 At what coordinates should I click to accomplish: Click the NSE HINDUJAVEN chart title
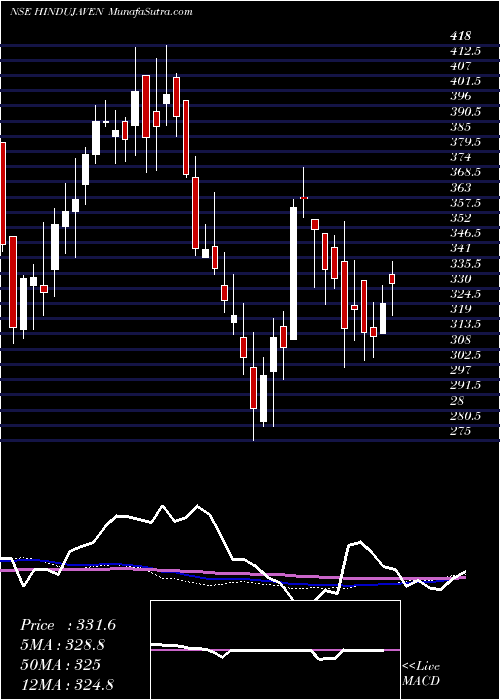(x=57, y=12)
